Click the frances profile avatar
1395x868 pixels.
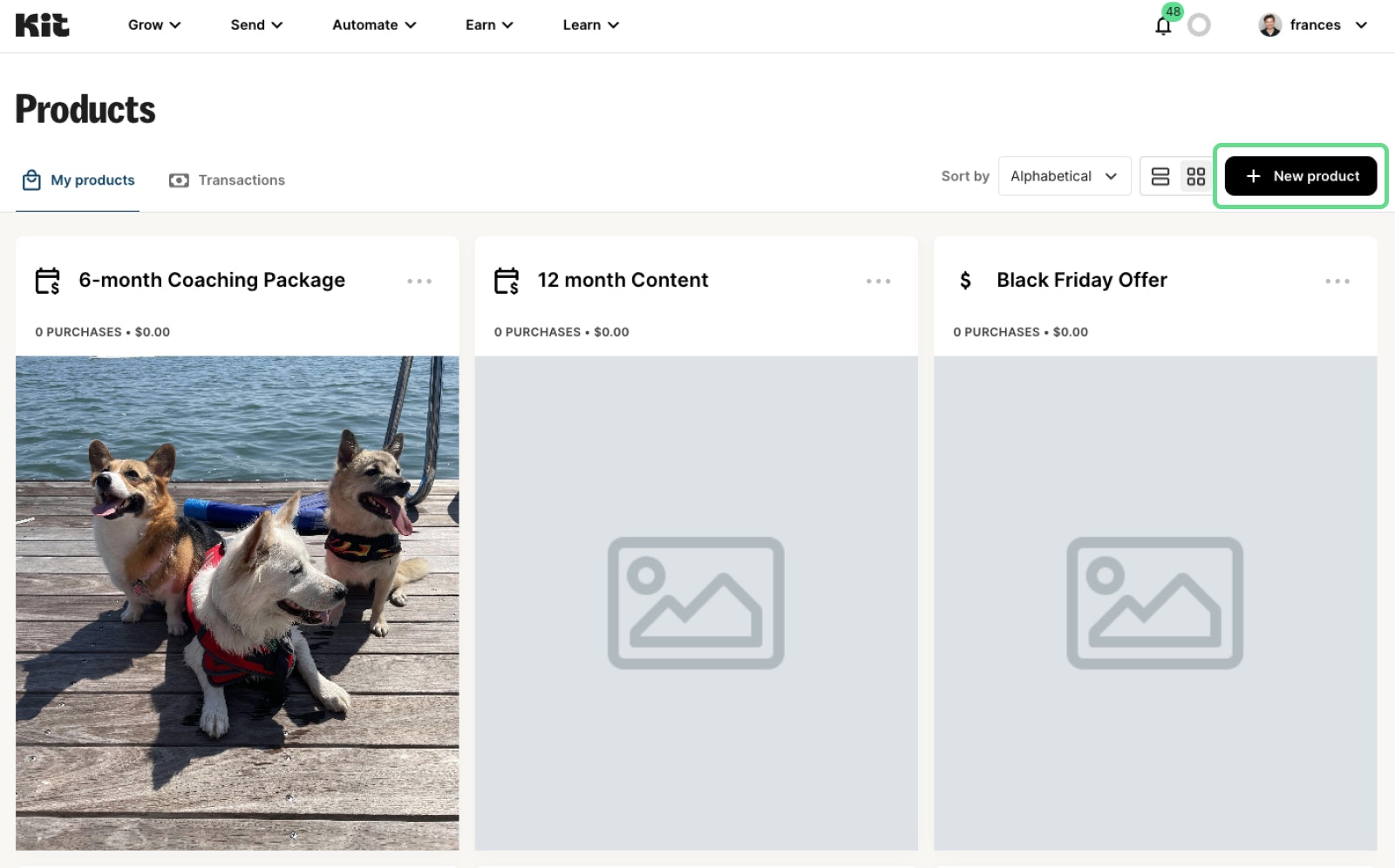[x=1269, y=25]
